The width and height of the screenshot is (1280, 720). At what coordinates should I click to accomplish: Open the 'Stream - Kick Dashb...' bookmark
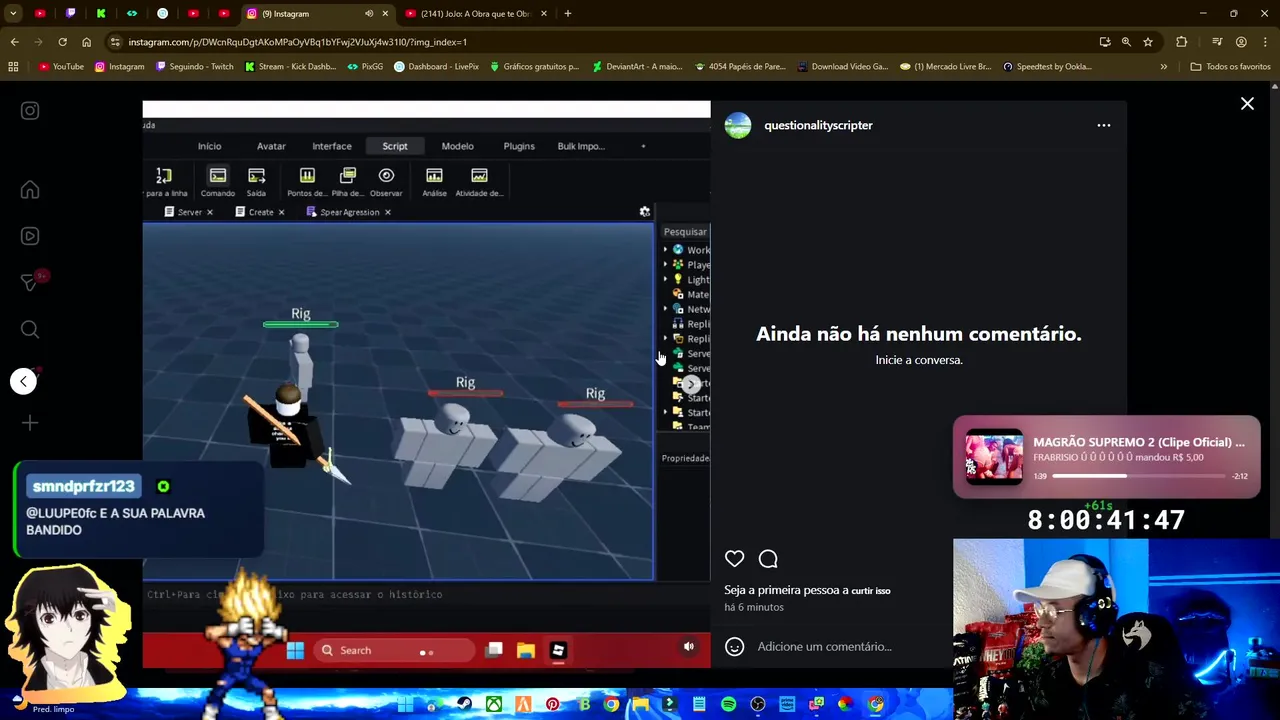click(x=290, y=67)
